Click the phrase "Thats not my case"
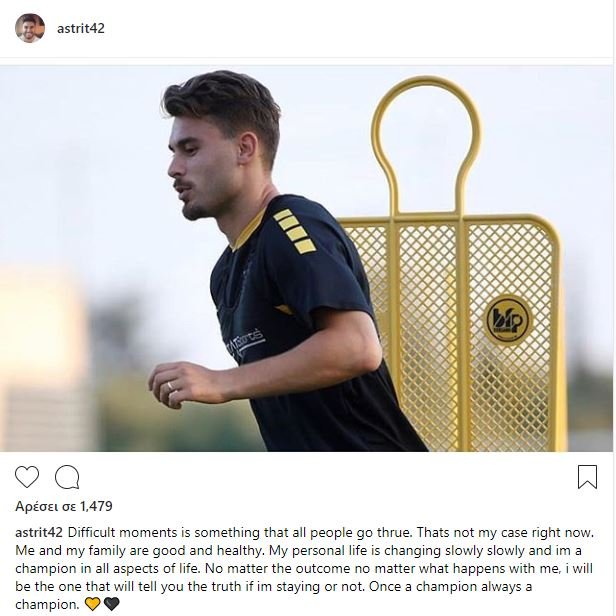The height and width of the screenshot is (616, 616). (472, 533)
